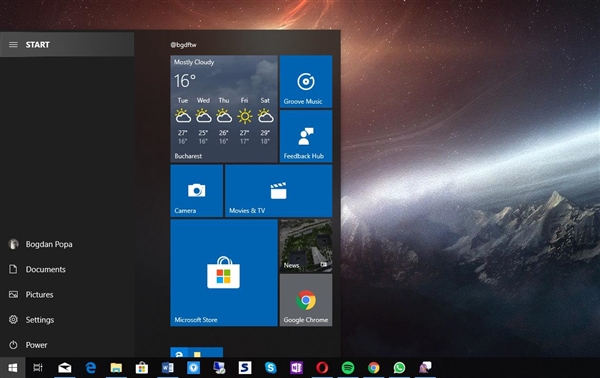This screenshot has width=600, height=378.
Task: Open Pictures from the Start sidebar
Action: tap(67, 295)
